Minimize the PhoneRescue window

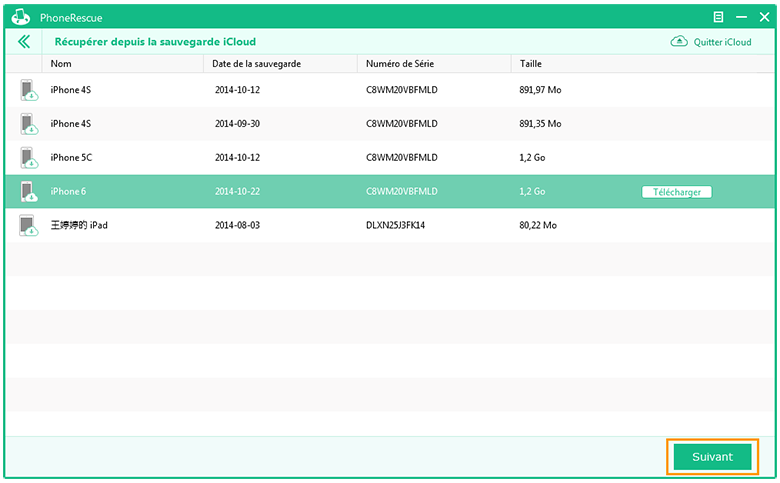(x=742, y=17)
